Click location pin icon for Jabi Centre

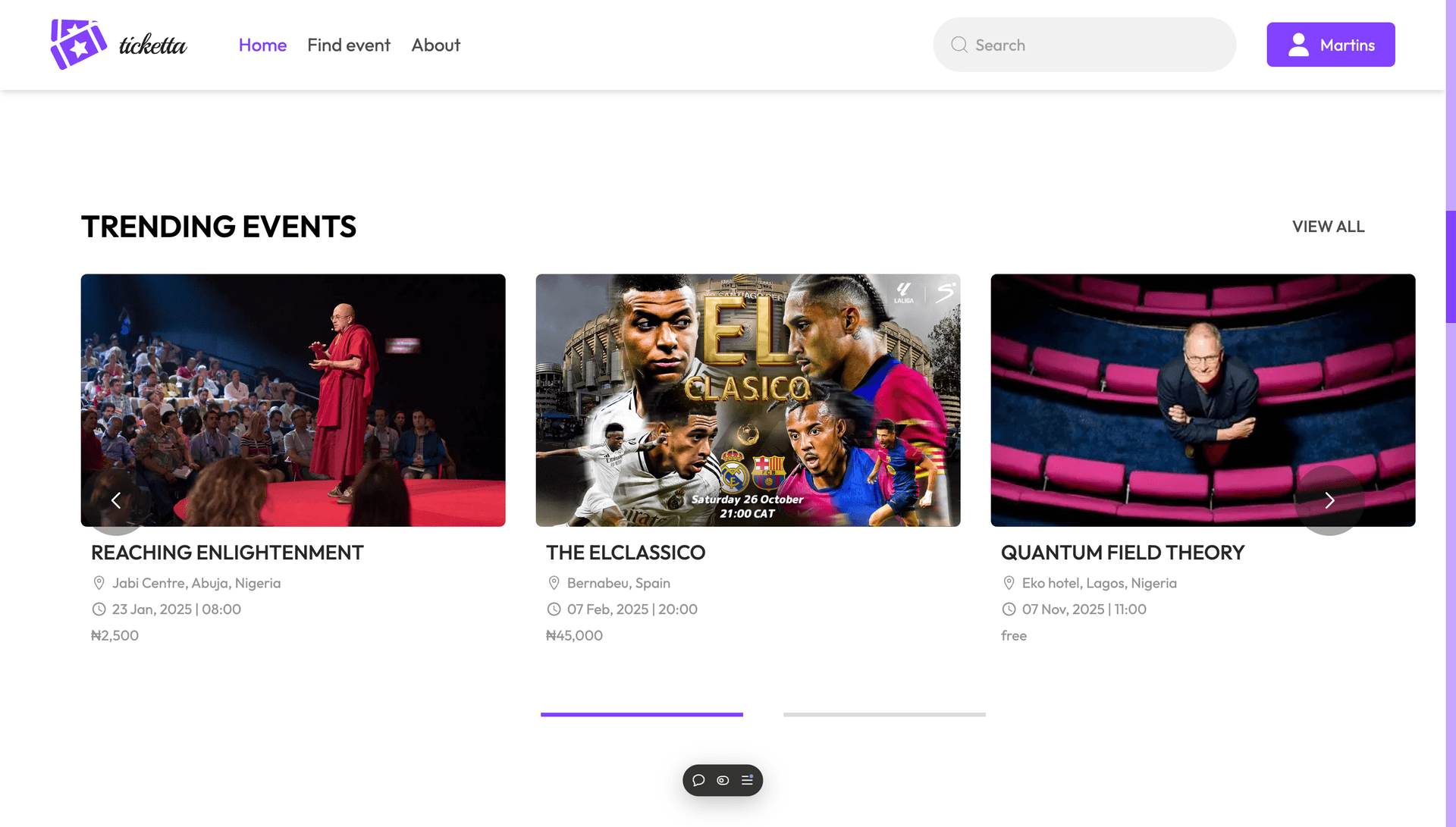tap(99, 583)
